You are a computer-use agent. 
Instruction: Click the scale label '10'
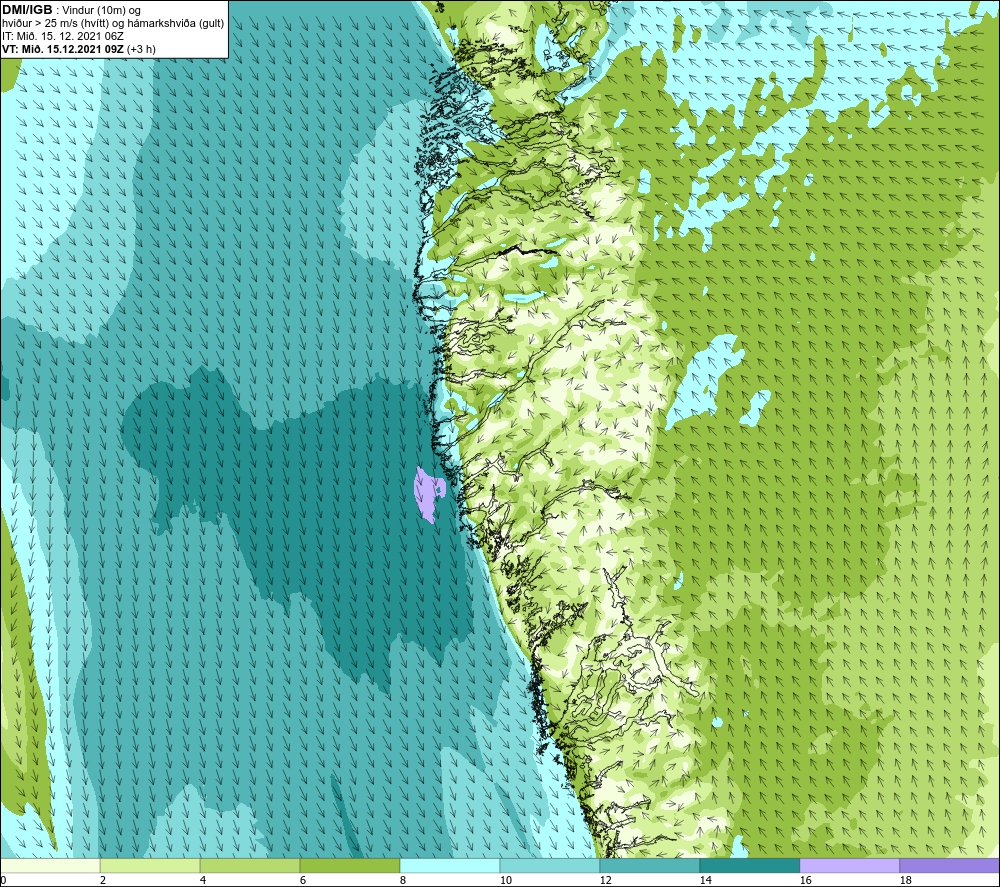point(506,881)
